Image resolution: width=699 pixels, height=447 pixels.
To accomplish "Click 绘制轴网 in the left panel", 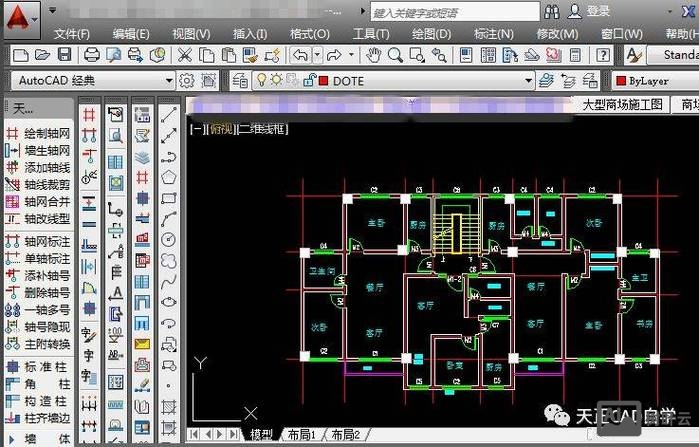I will click(x=46, y=133).
